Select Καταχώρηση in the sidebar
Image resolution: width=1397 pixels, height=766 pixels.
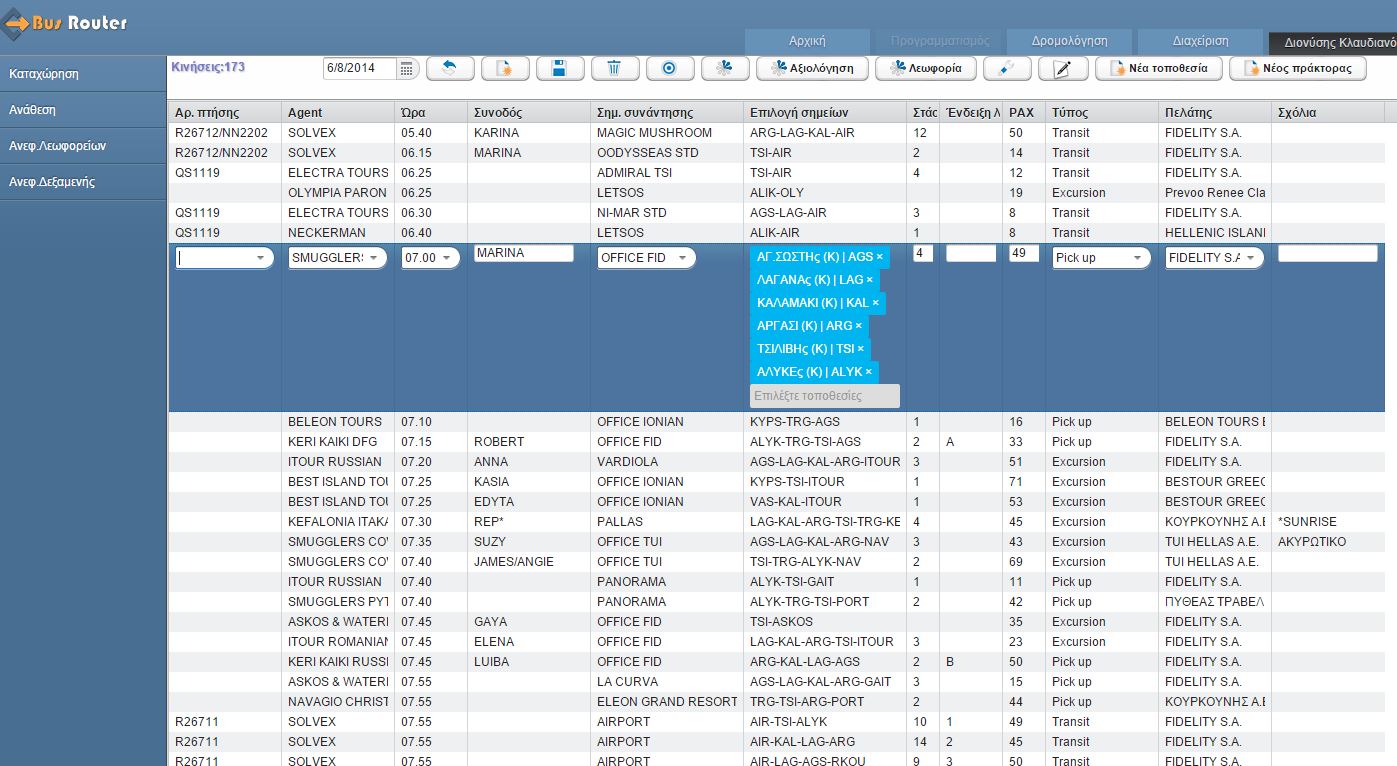click(x=83, y=74)
